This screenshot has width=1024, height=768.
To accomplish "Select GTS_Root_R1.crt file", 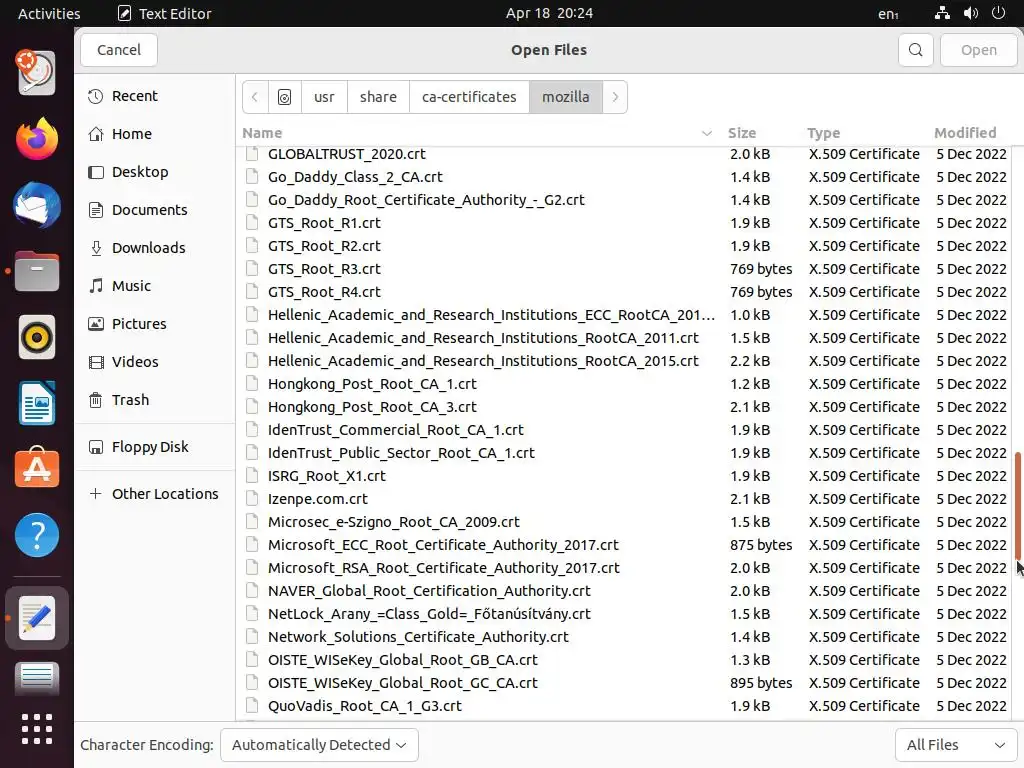I will 626,223.
